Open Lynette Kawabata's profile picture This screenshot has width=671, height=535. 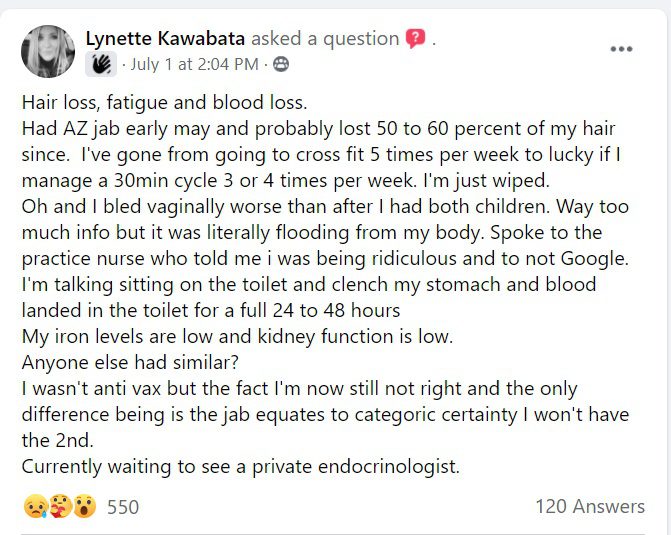point(47,52)
